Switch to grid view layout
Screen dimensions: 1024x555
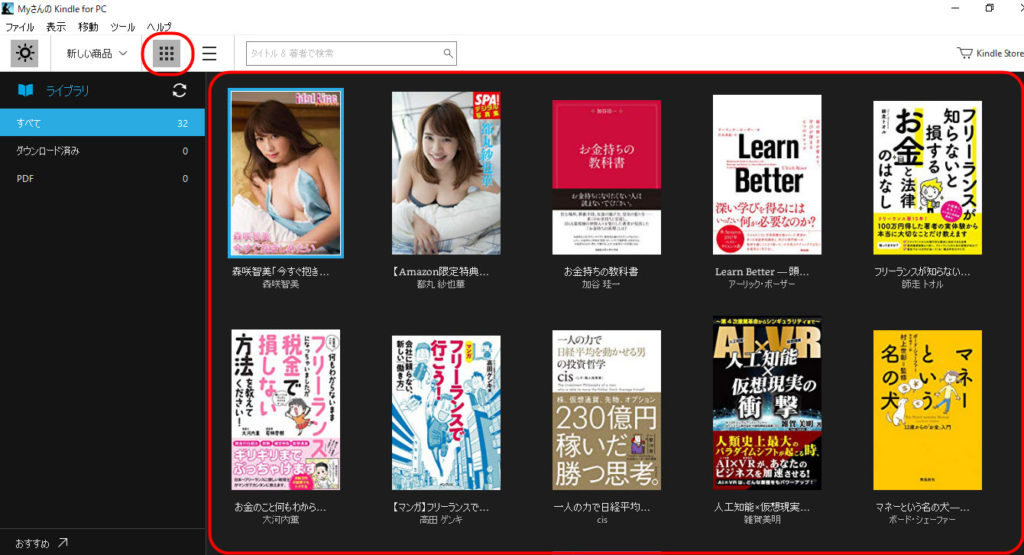coord(167,54)
